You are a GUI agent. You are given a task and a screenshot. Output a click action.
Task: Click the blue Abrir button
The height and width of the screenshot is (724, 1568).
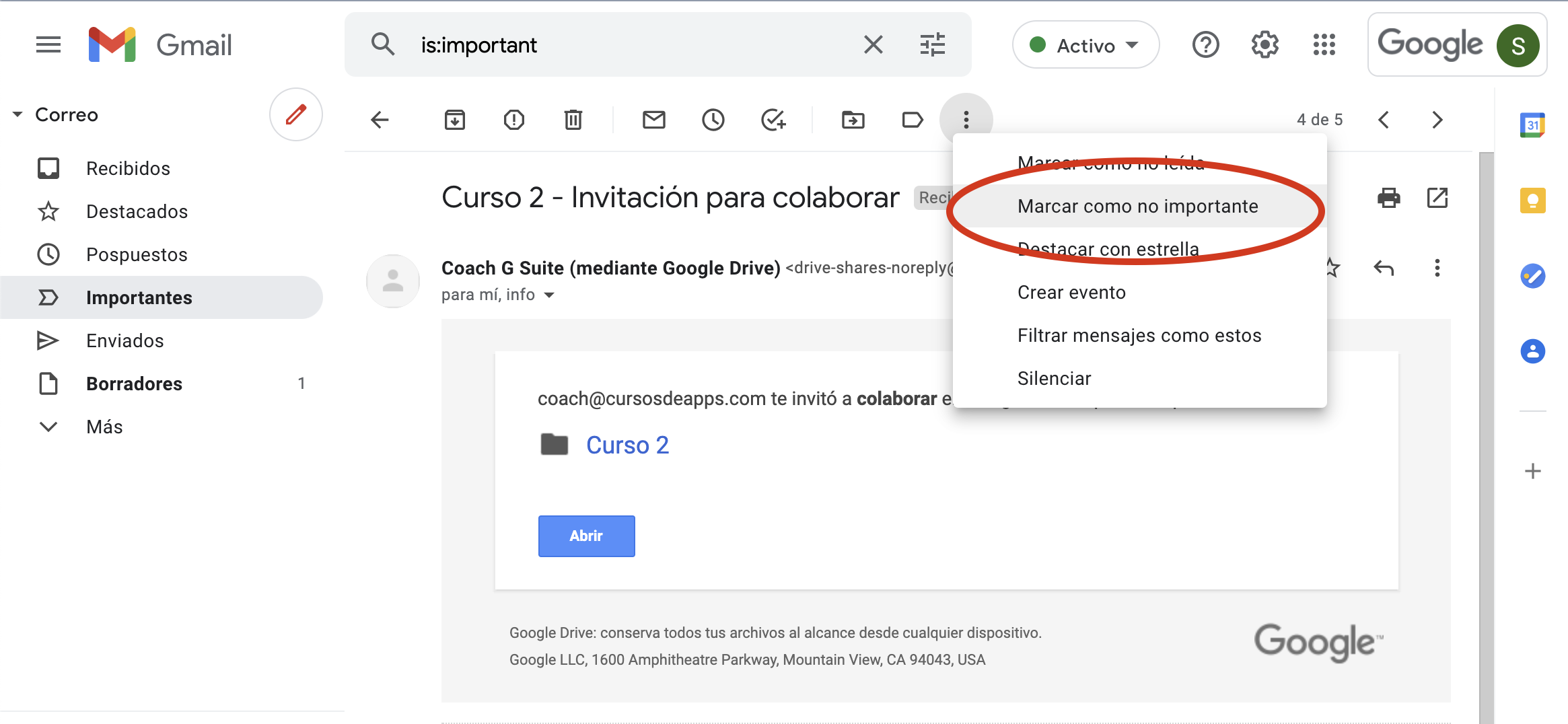(x=586, y=536)
